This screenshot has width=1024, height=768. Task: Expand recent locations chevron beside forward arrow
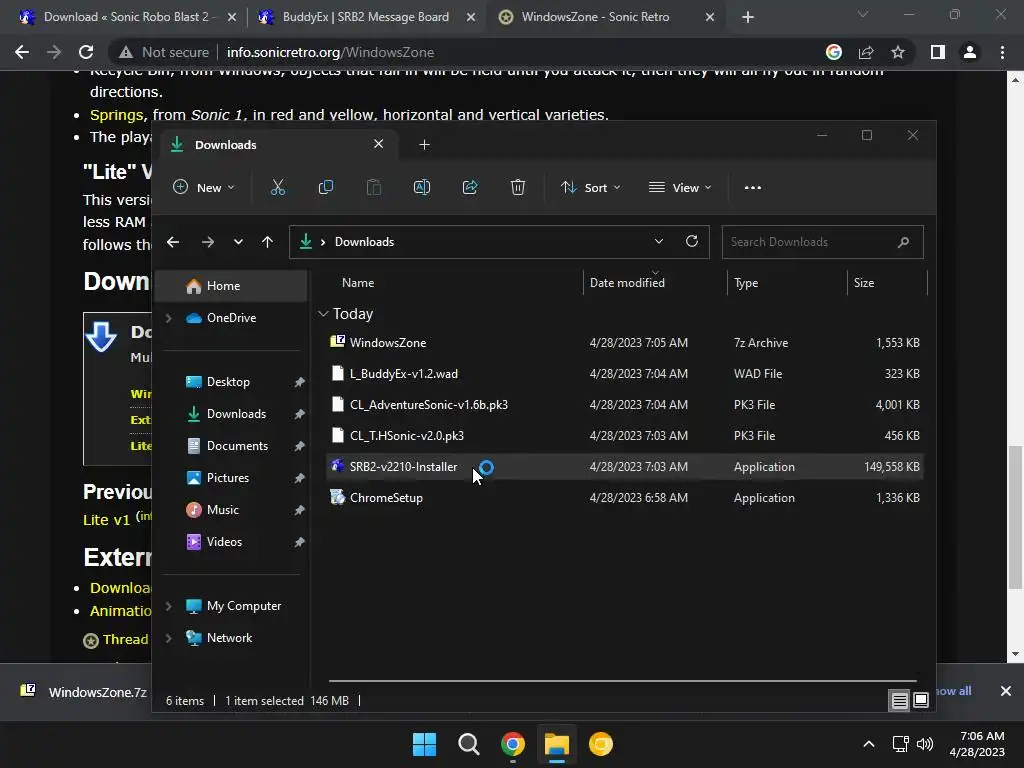(238, 242)
